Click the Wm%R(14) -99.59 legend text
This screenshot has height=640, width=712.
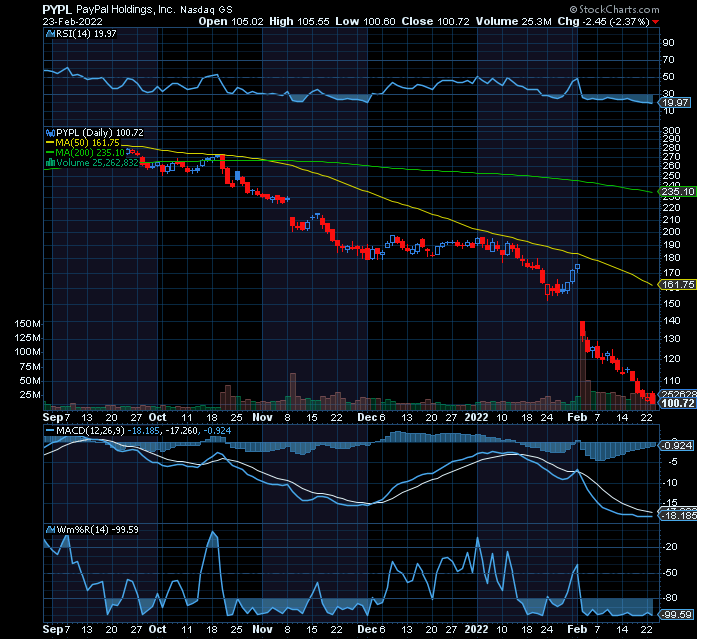(x=97, y=530)
